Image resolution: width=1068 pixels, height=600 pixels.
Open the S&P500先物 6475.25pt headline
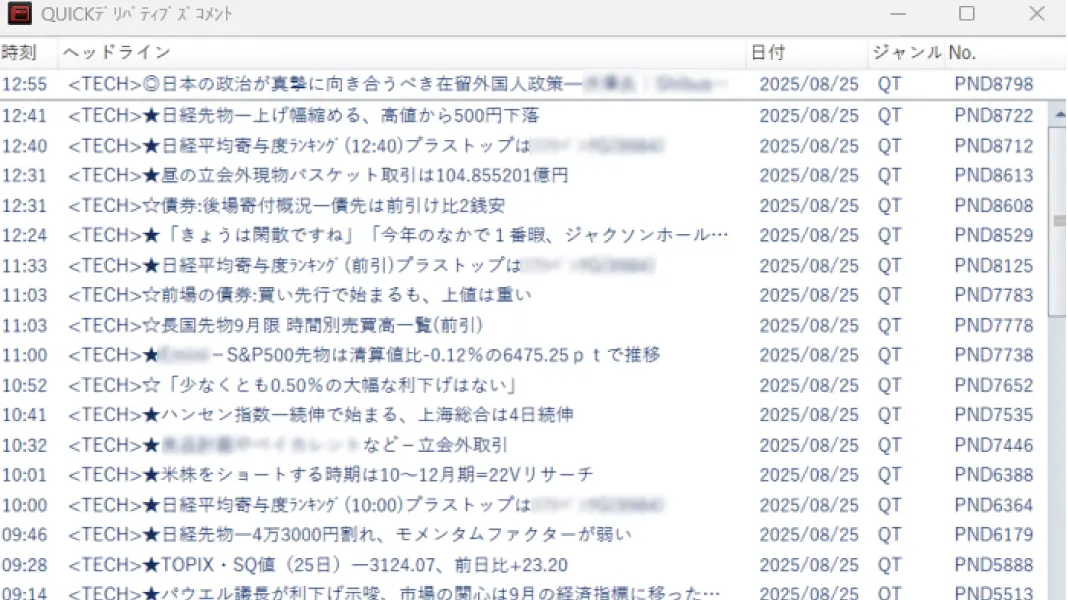364,355
